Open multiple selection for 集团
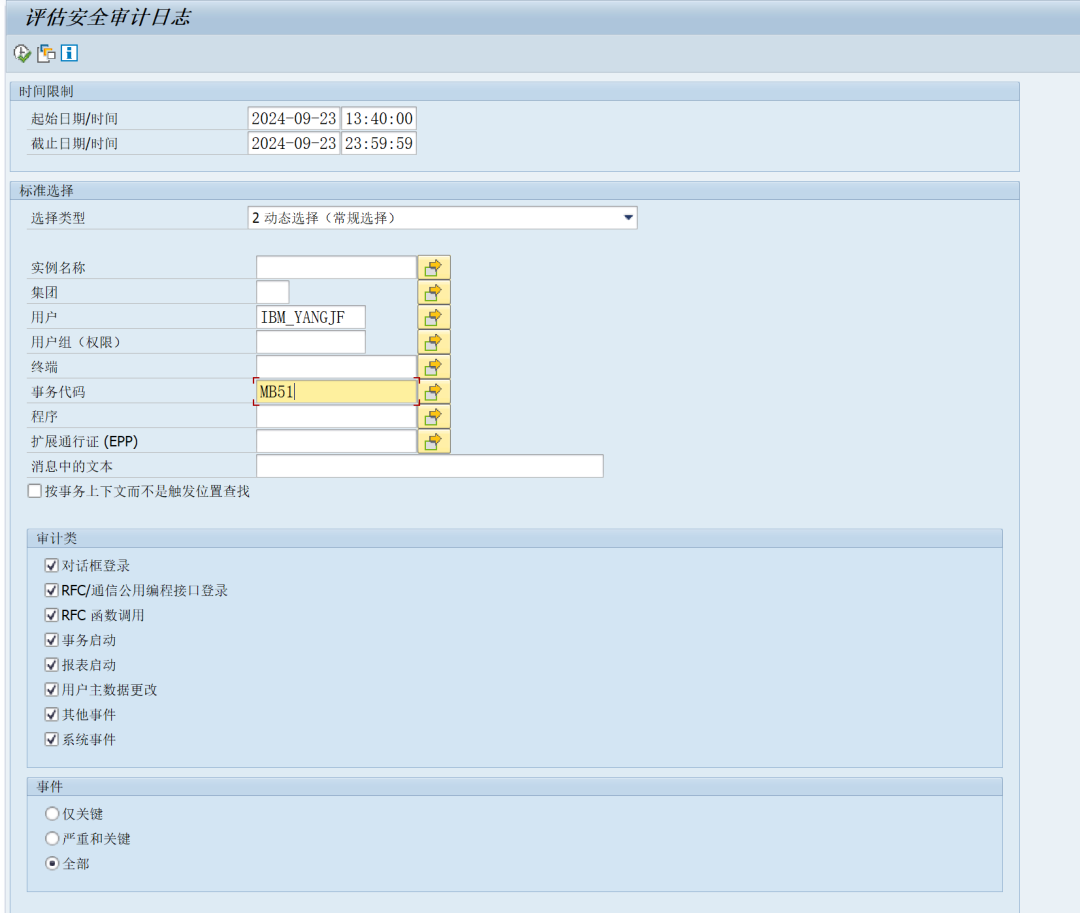Viewport: 1080px width, 913px height. click(434, 293)
